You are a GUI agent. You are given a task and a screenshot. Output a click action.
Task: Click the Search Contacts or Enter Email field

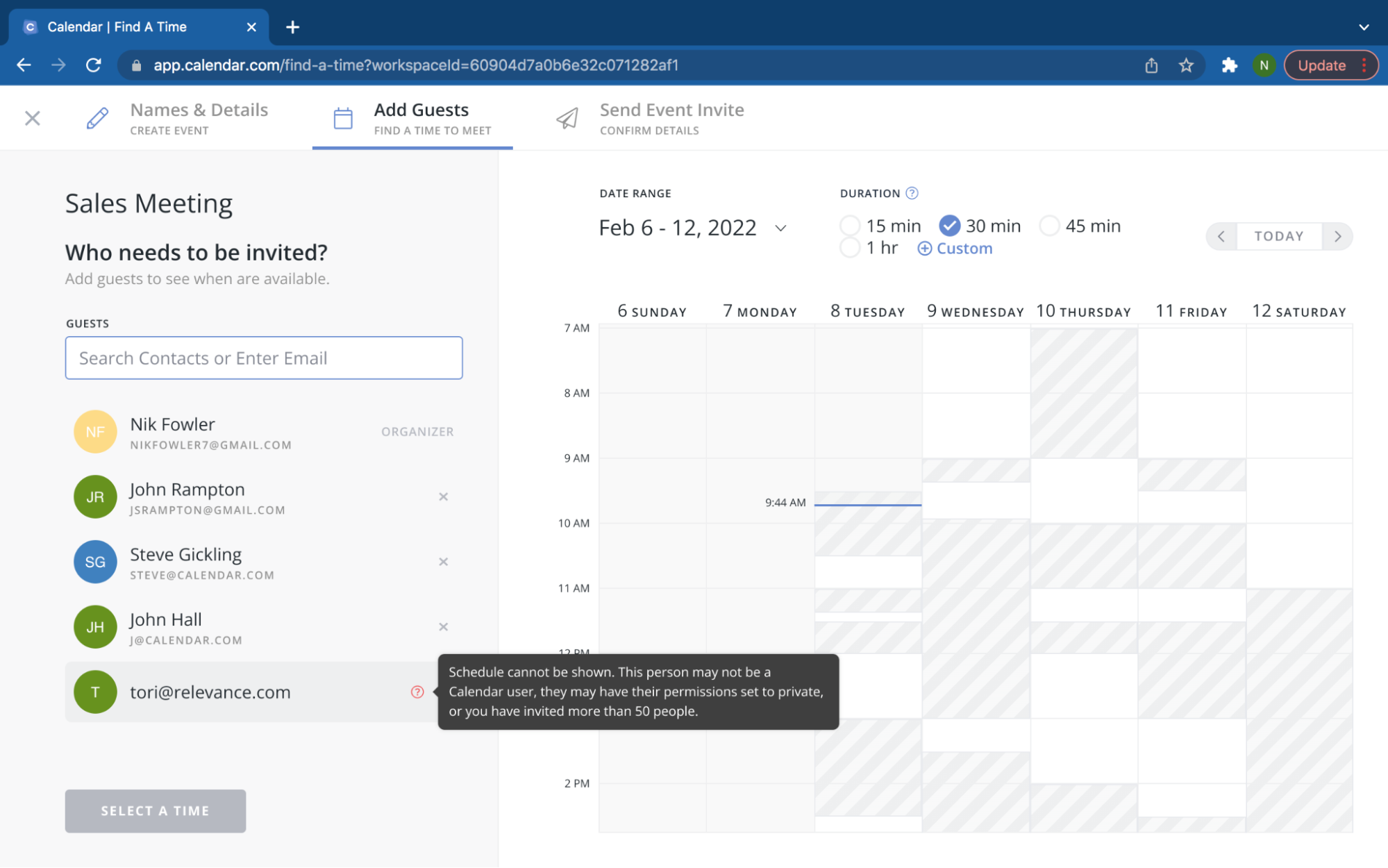(x=264, y=358)
